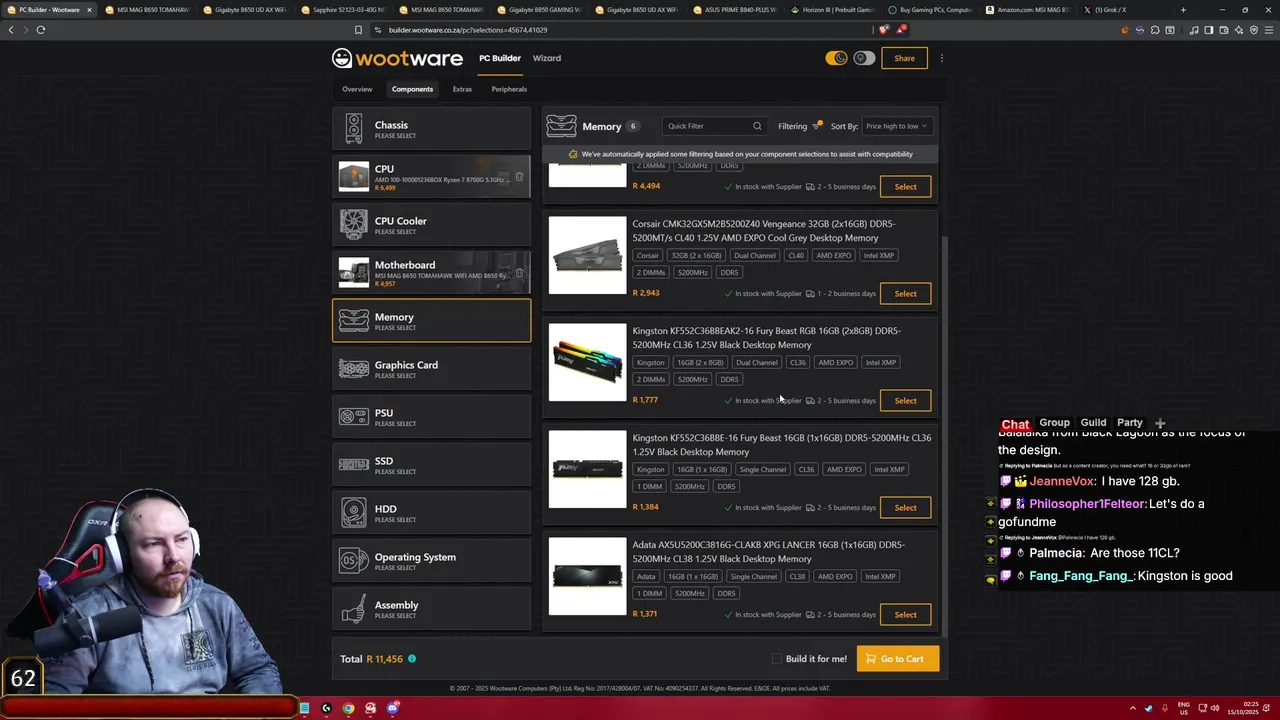This screenshot has height=720, width=1280.
Task: Click the Wootware smiley logo
Action: 342,58
